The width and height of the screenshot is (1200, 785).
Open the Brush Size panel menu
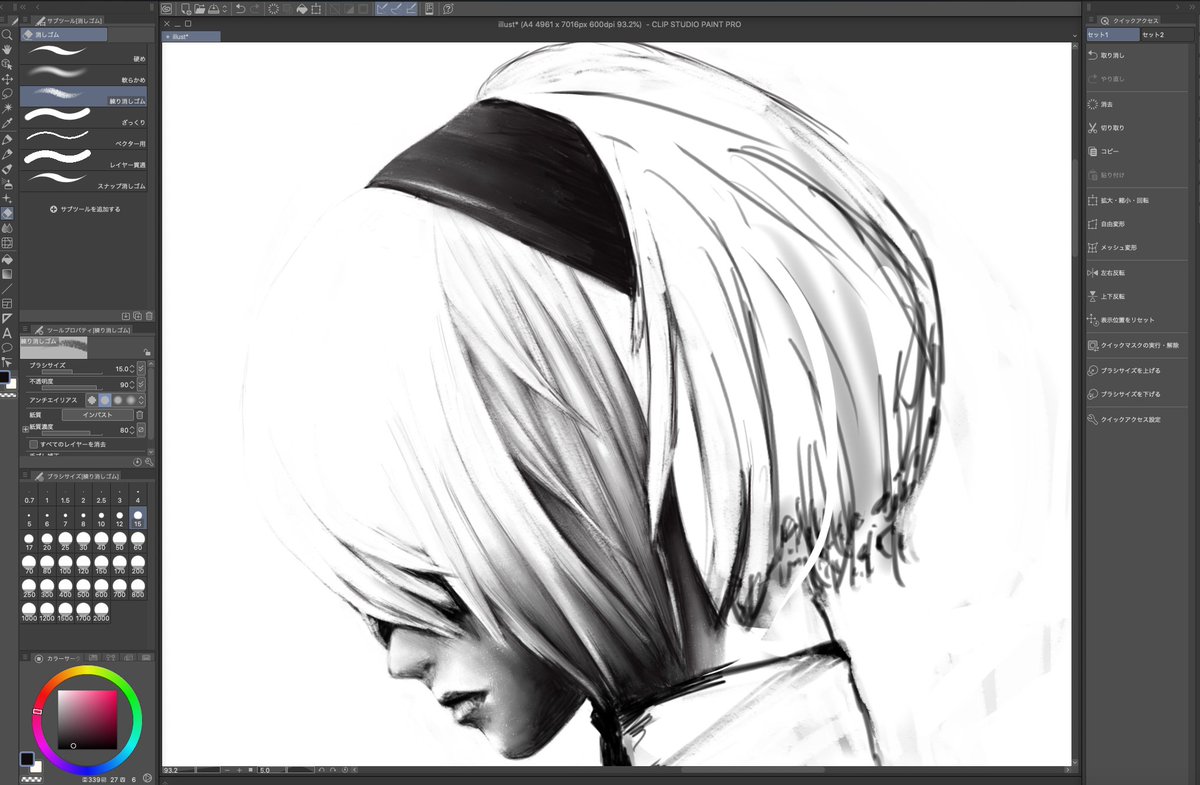coord(25,476)
